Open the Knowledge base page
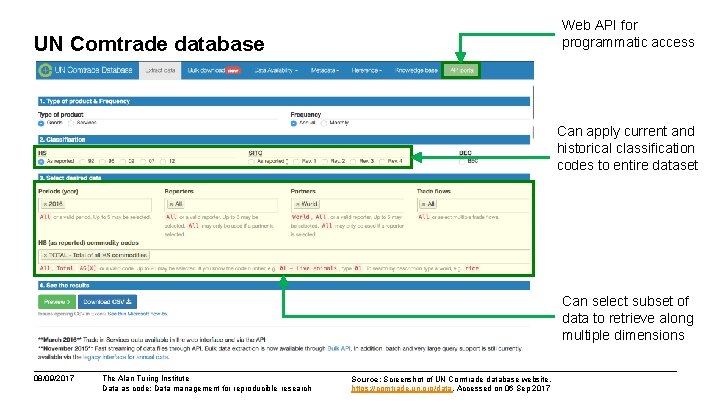Image resolution: width=720 pixels, height=405 pixels. [x=416, y=70]
